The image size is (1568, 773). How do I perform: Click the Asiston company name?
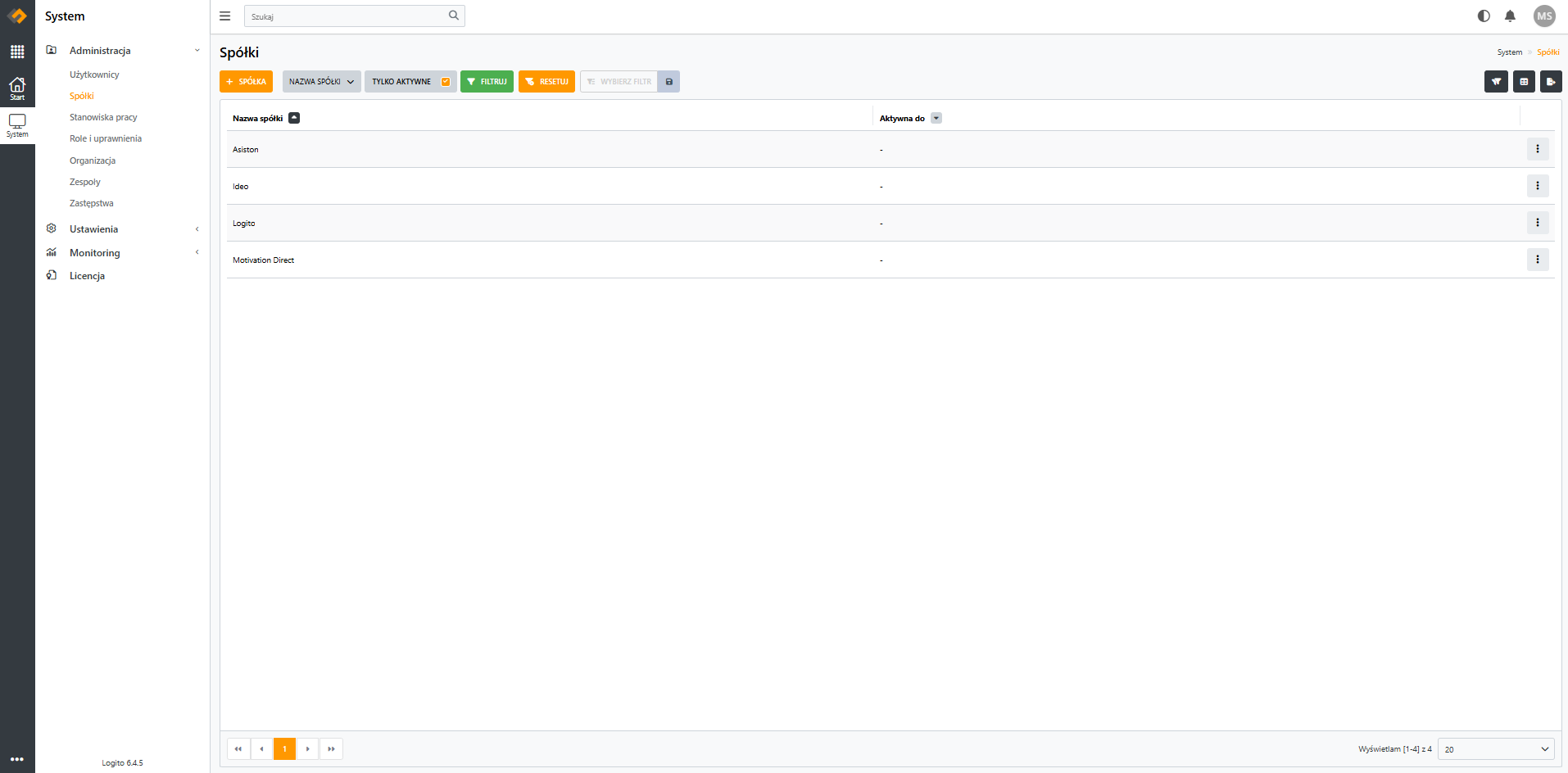246,150
